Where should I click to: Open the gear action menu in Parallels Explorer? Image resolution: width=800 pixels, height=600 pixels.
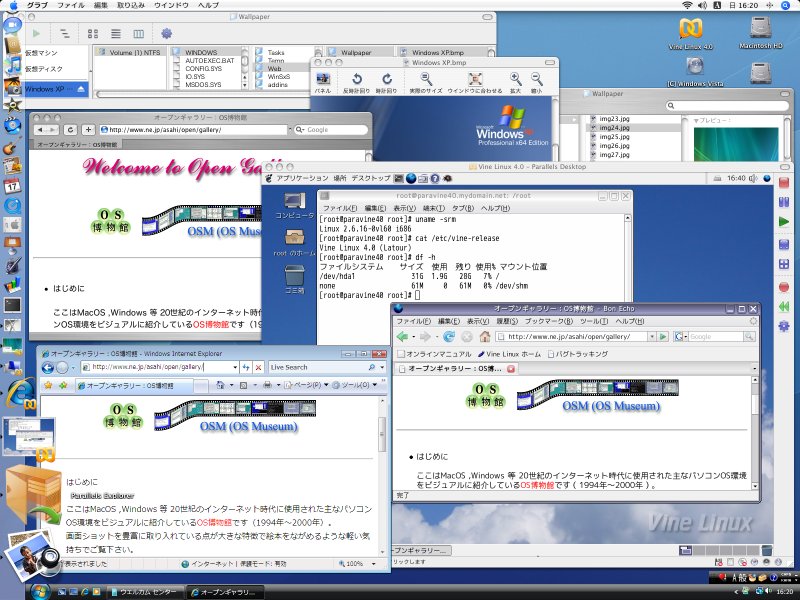pyautogui.click(x=166, y=34)
